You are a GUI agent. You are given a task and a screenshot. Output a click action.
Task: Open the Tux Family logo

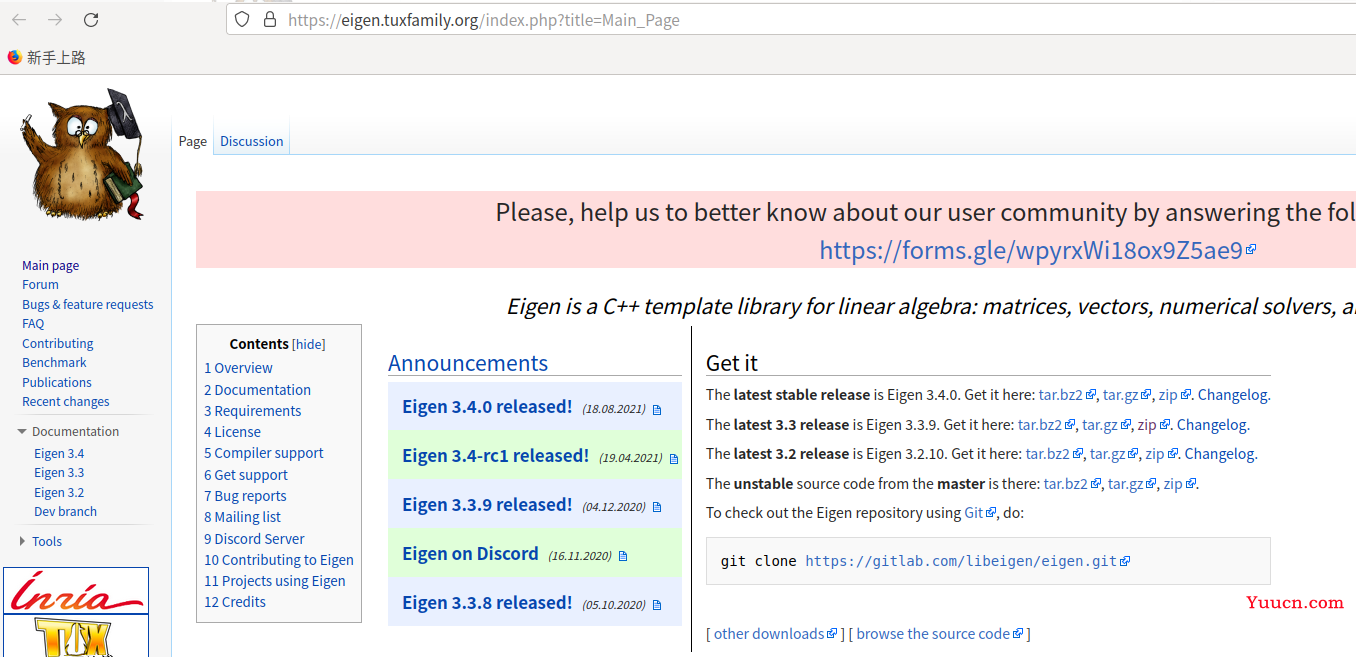click(x=76, y=636)
